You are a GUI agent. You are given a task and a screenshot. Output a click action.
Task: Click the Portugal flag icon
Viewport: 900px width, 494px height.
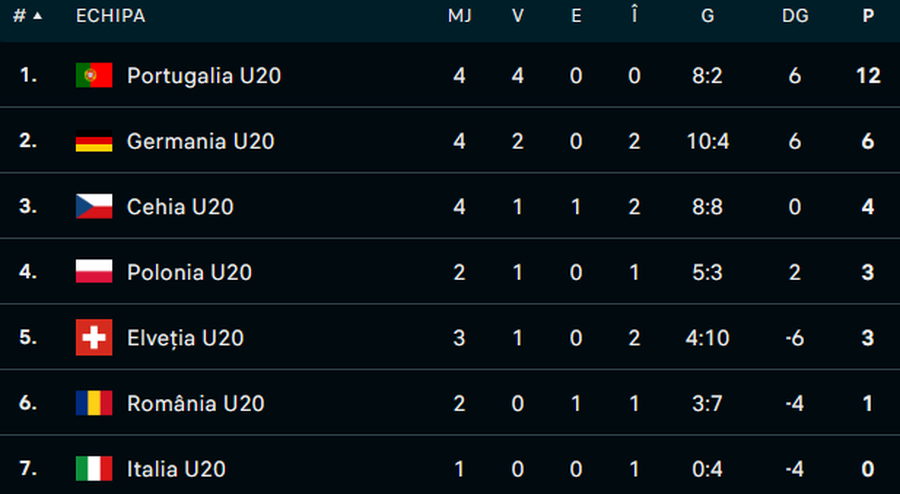click(x=94, y=75)
